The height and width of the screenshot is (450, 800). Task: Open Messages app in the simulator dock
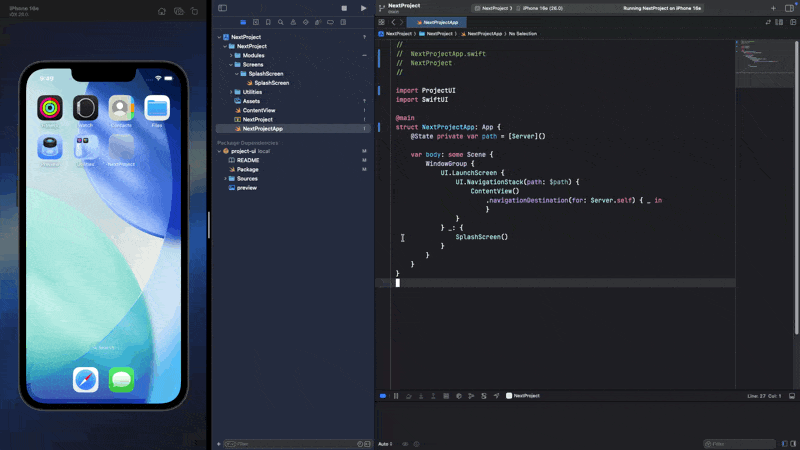tap(122, 379)
